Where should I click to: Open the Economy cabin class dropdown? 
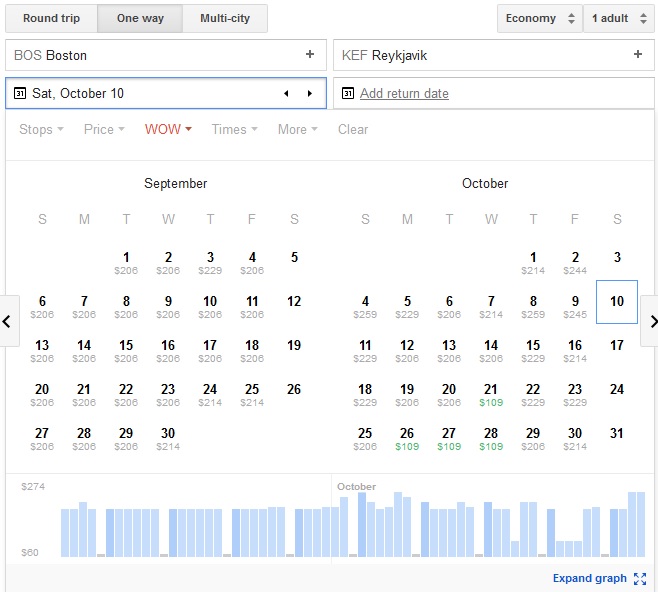(540, 19)
